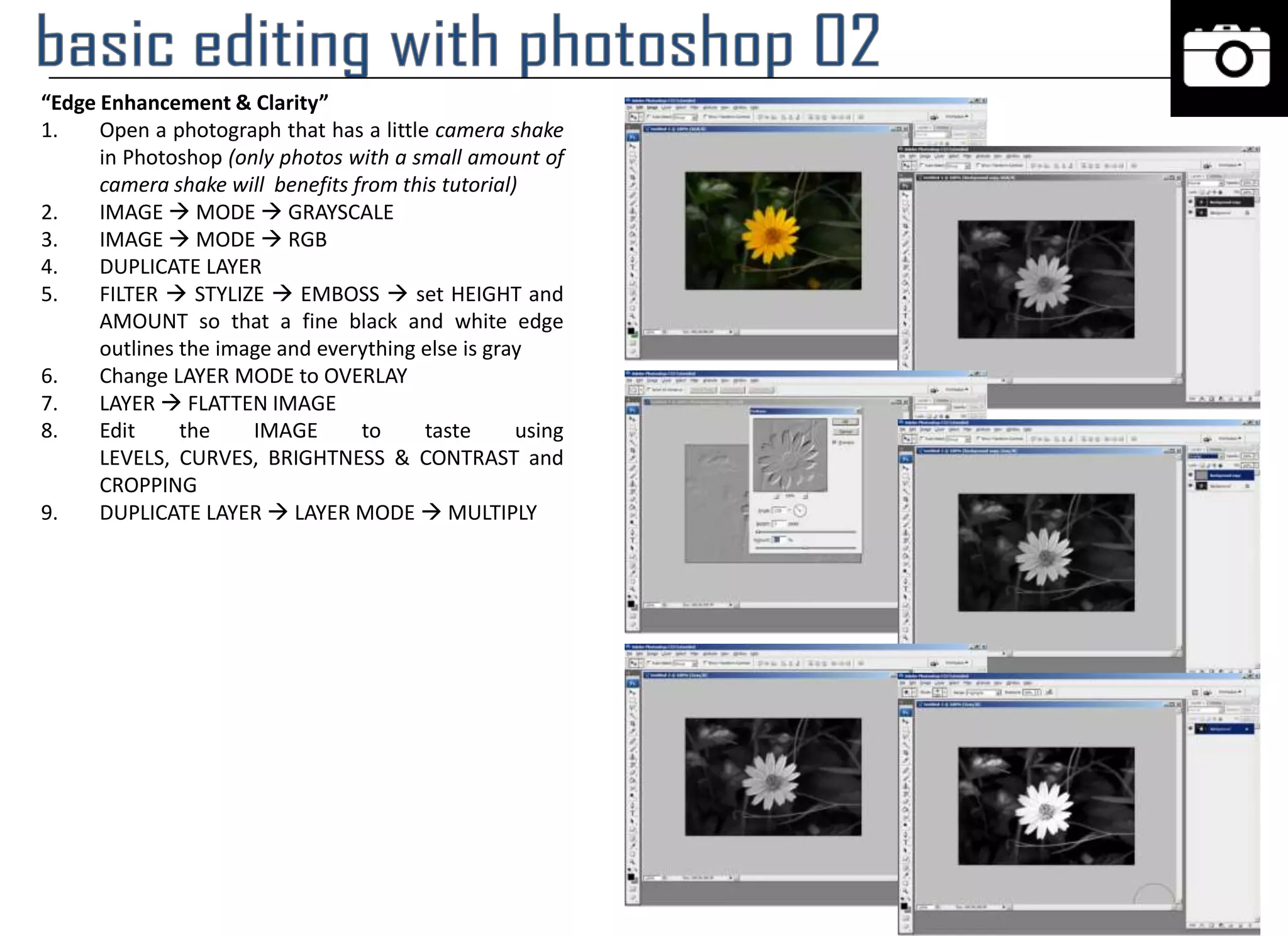Switch to Channels tab in top-right Layers panel
1288x936 pixels.
(1214, 176)
